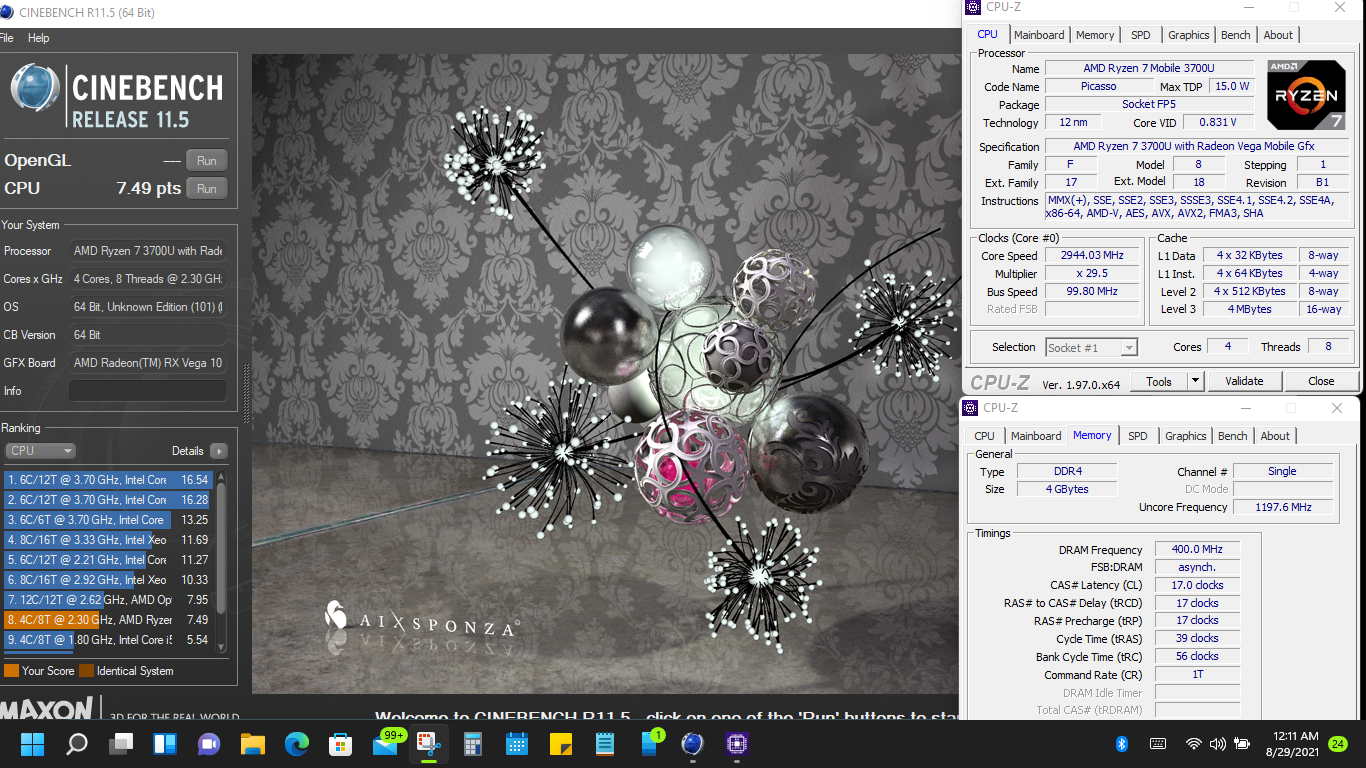This screenshot has width=1366, height=768.
Task: Switch to Cinebench taskbar icon
Action: (x=692, y=744)
